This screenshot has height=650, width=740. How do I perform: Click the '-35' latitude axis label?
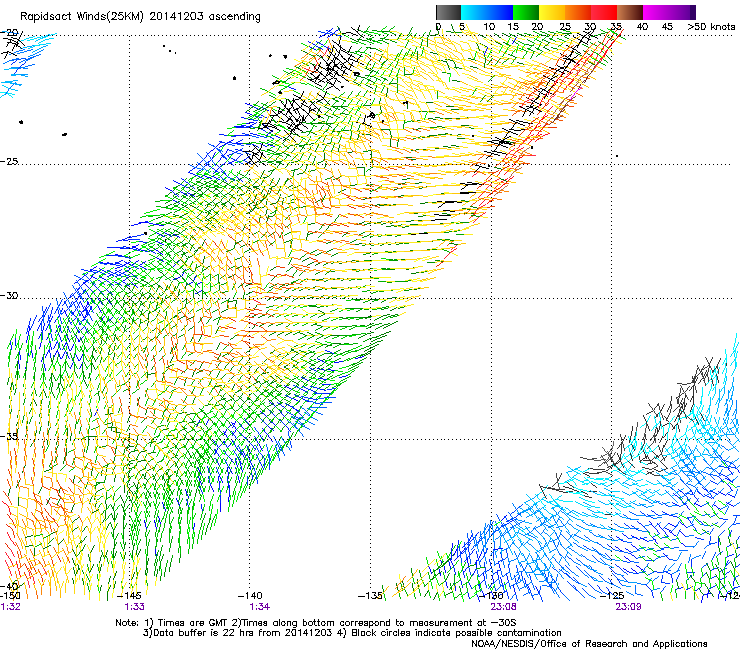9,436
